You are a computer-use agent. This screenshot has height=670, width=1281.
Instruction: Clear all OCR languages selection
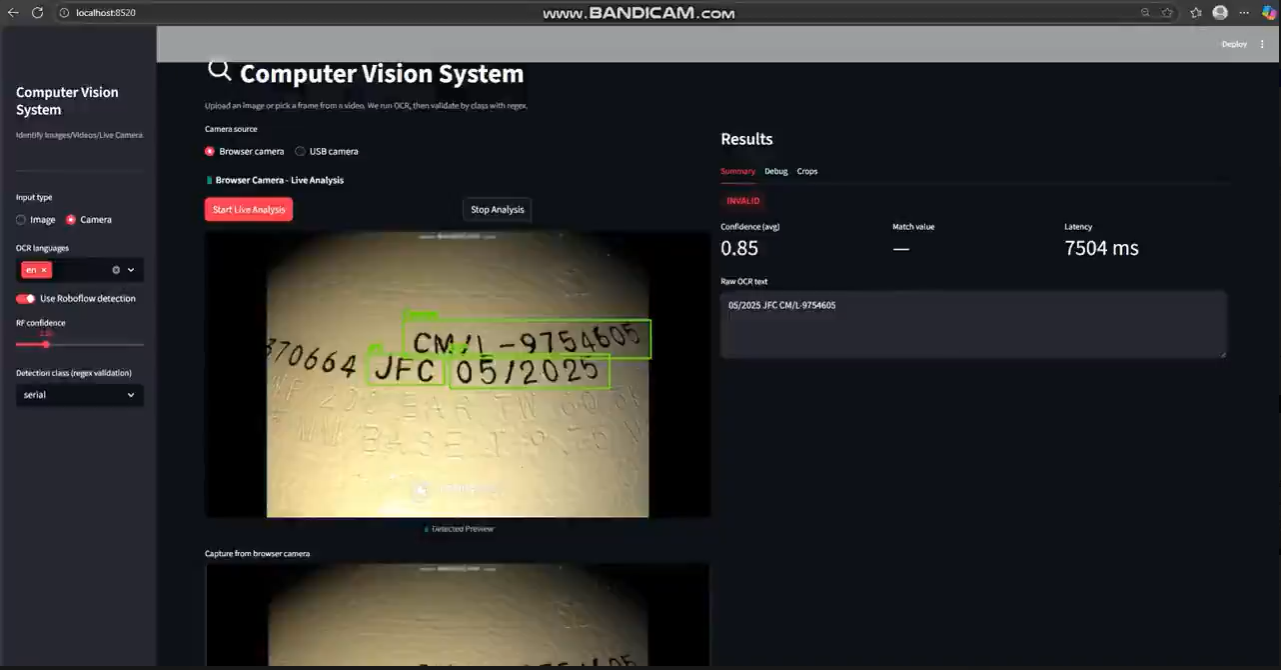116,270
